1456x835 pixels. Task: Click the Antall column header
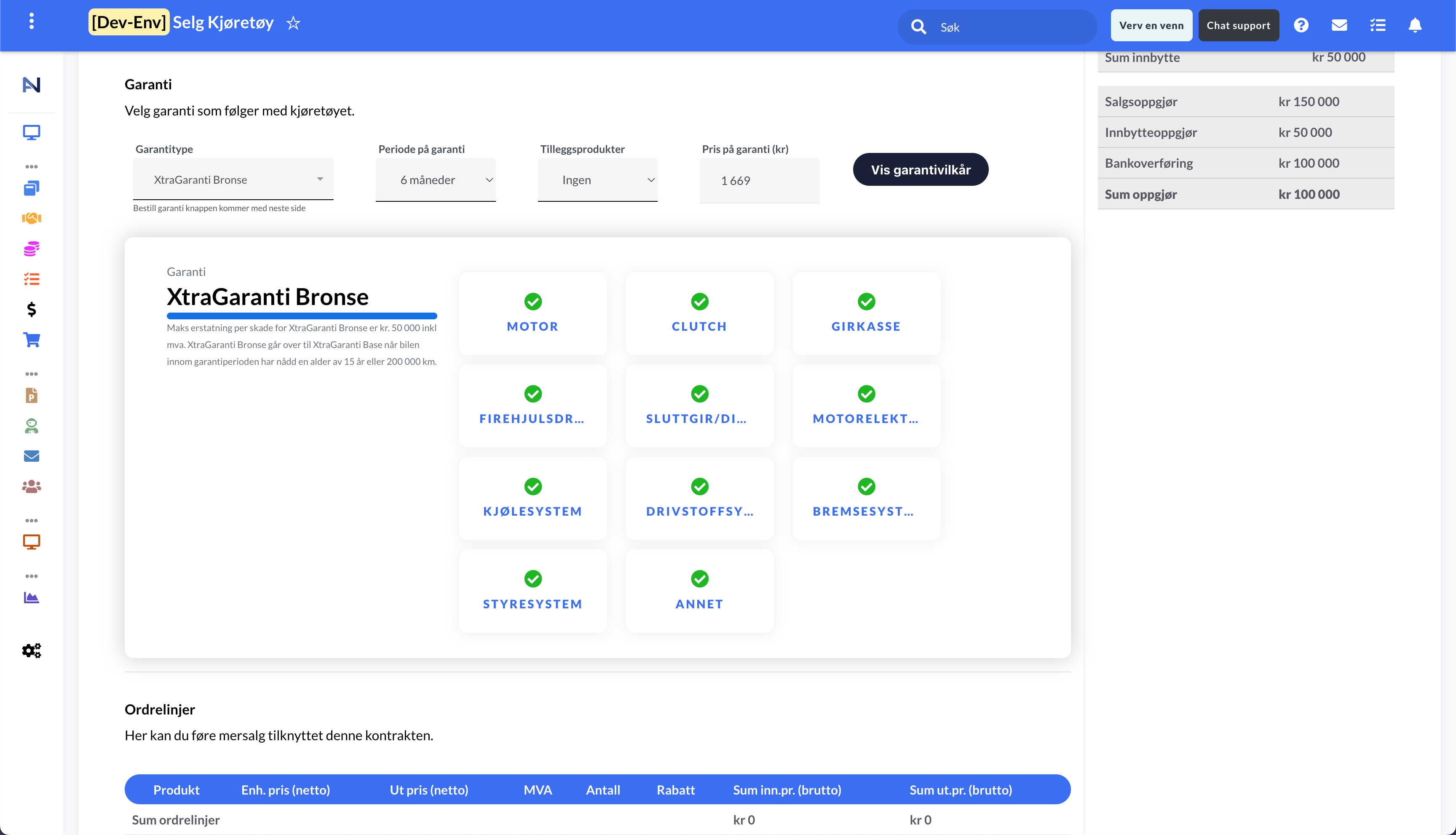point(603,790)
